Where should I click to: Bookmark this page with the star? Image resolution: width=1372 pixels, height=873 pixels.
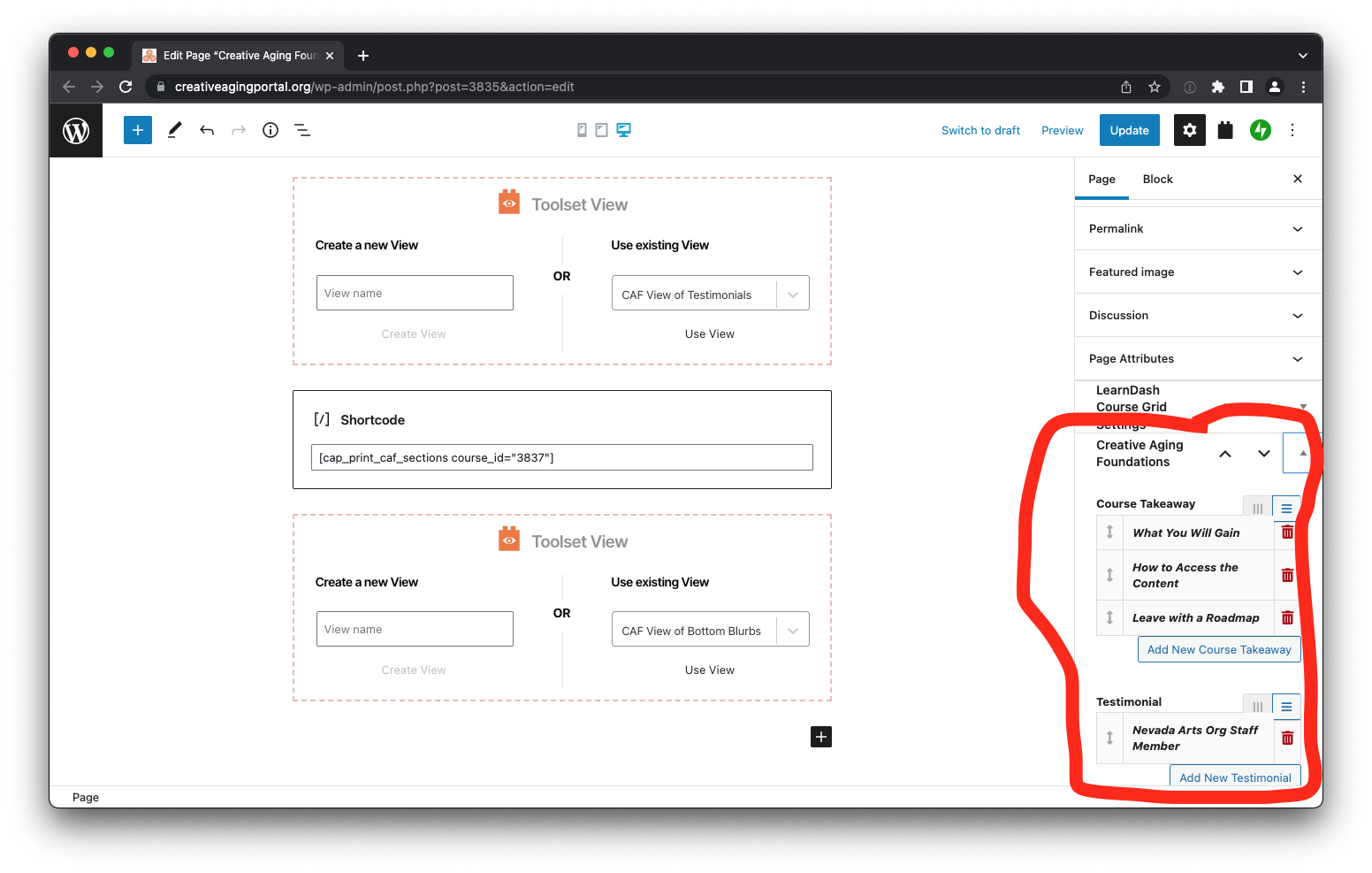click(1154, 87)
